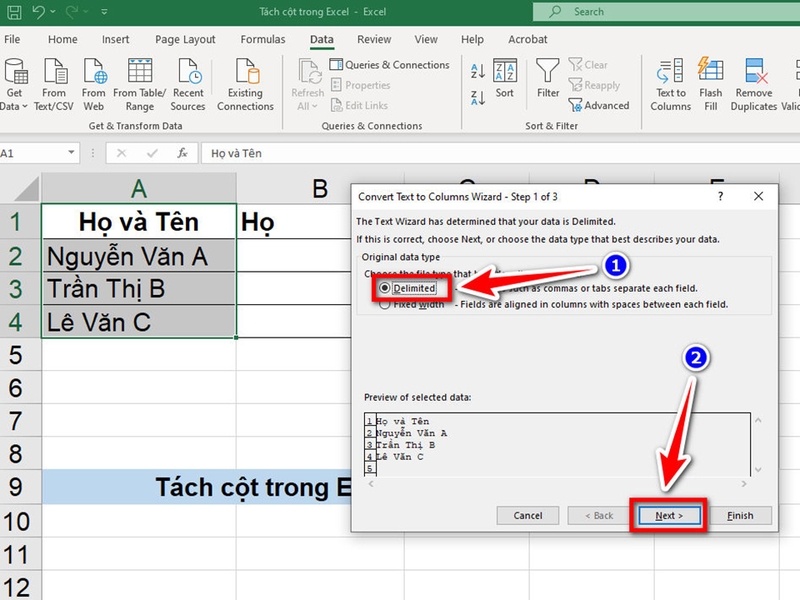Click the Redo arrow icon
The width and height of the screenshot is (800, 600).
[71, 11]
